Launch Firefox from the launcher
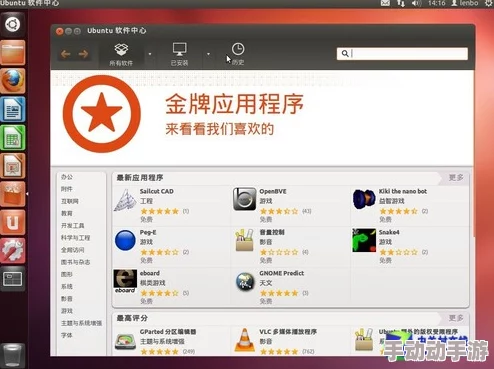Screen dimensions: 494x369 click(x=13, y=81)
